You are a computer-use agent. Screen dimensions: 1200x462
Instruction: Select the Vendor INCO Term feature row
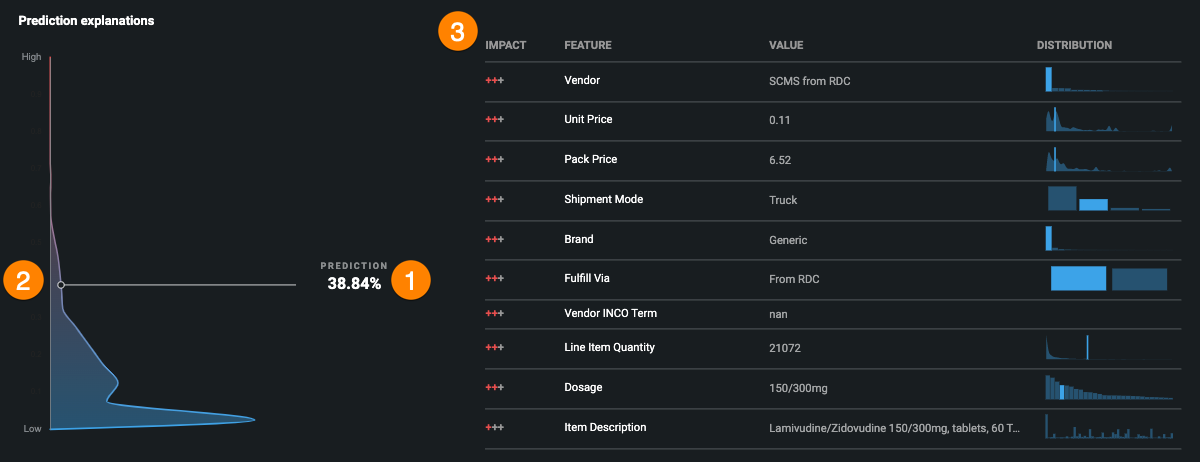[x=610, y=314]
